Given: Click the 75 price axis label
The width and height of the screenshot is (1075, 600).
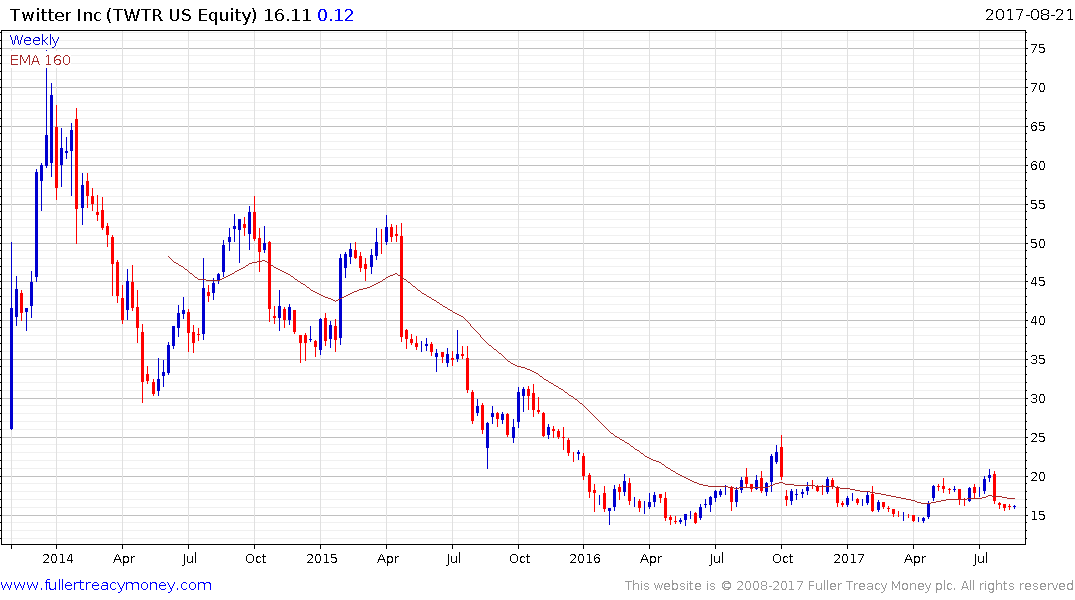Looking at the screenshot, I should tap(1037, 49).
